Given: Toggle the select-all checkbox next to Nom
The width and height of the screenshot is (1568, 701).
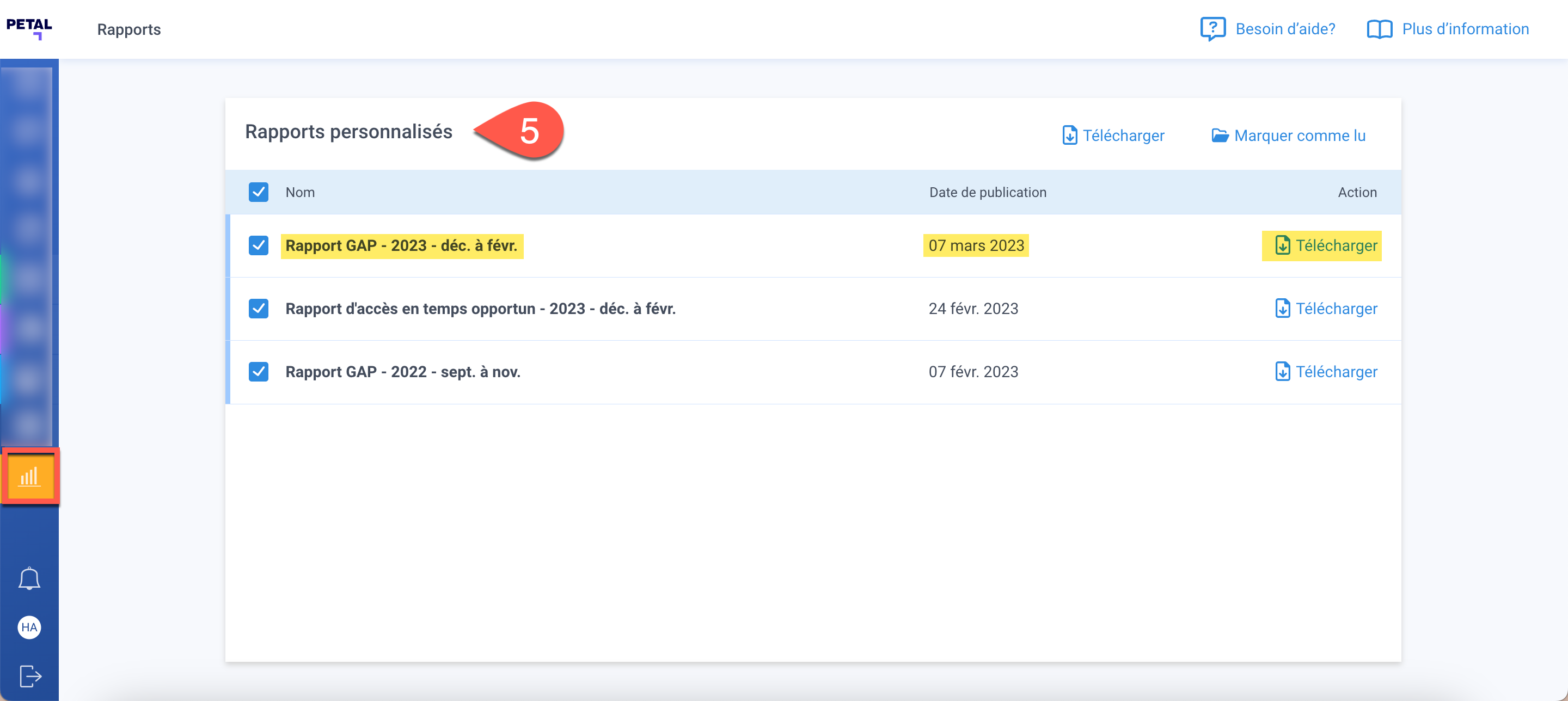Looking at the screenshot, I should pyautogui.click(x=259, y=192).
